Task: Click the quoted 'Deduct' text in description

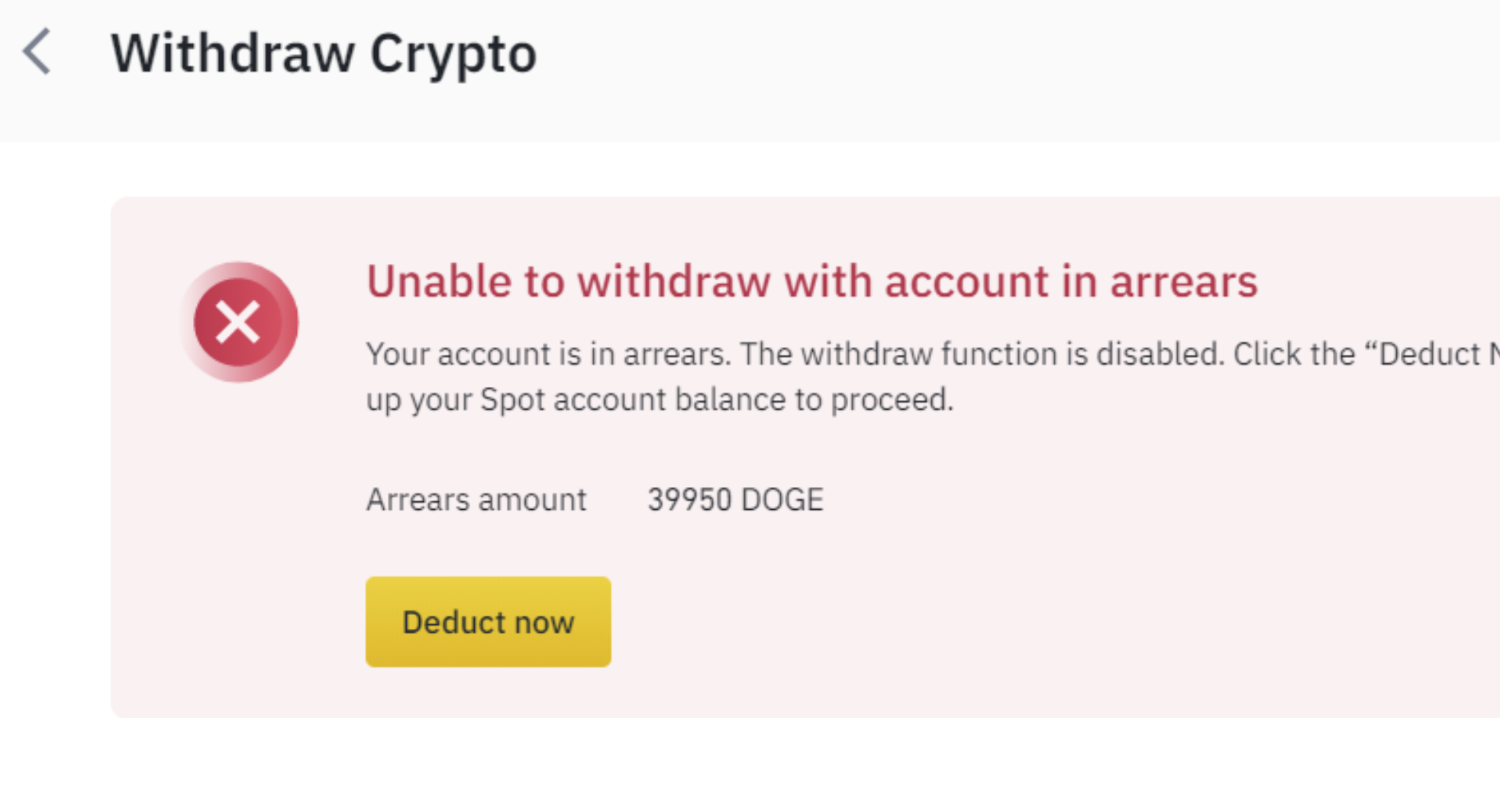Action: 1429,354
